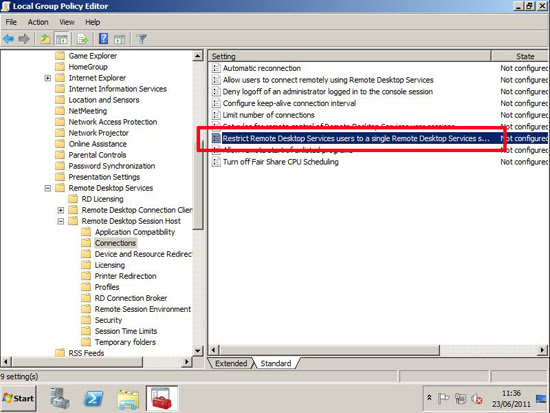Click the Start button

point(19,398)
